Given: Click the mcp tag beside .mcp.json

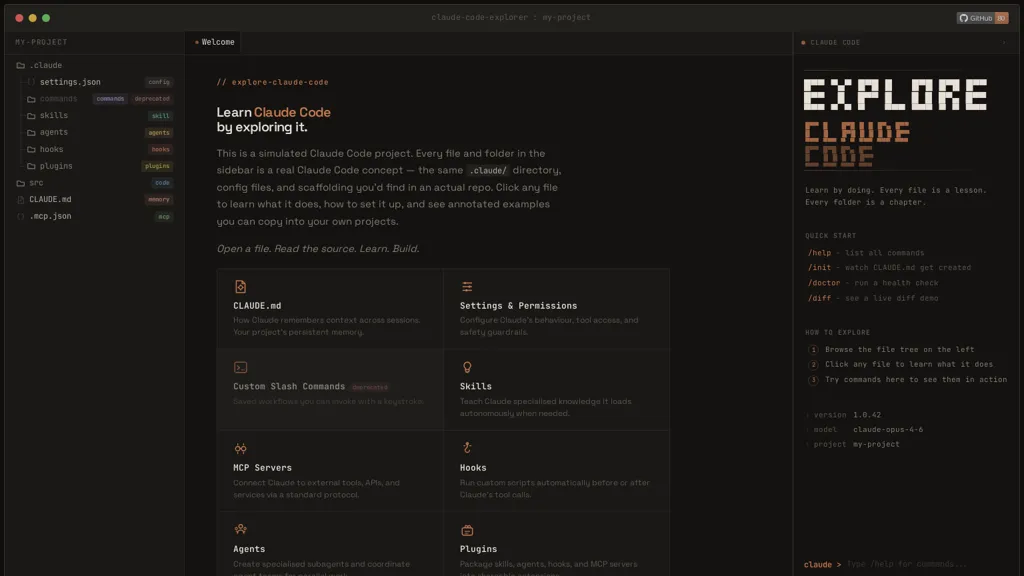Looking at the screenshot, I should [163, 216].
